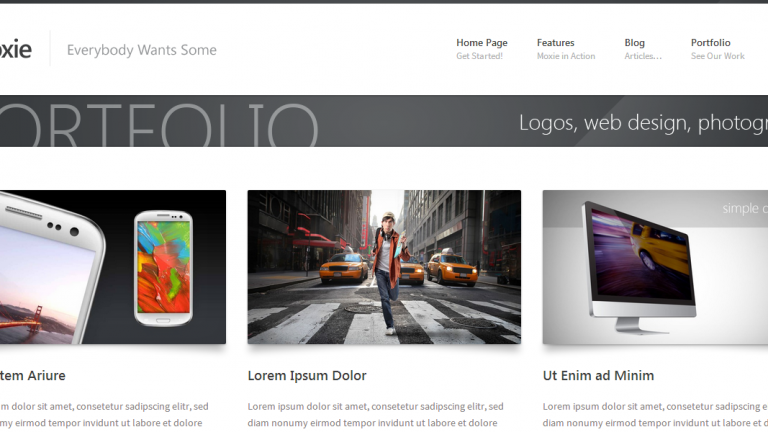Click description text under Lorem Ipsum Dolor

coord(375,415)
